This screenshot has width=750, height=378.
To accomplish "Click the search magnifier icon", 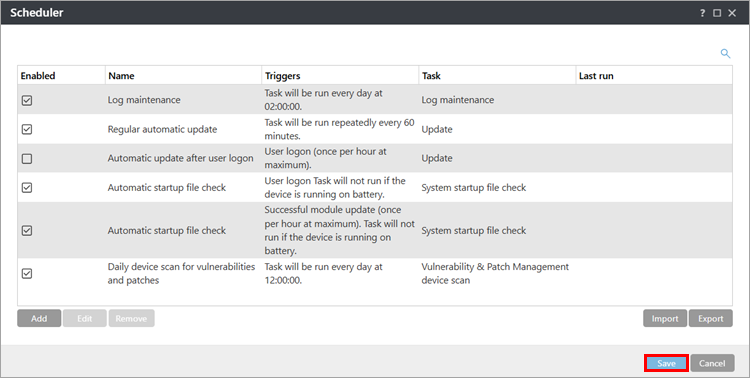I will pyautogui.click(x=725, y=54).
